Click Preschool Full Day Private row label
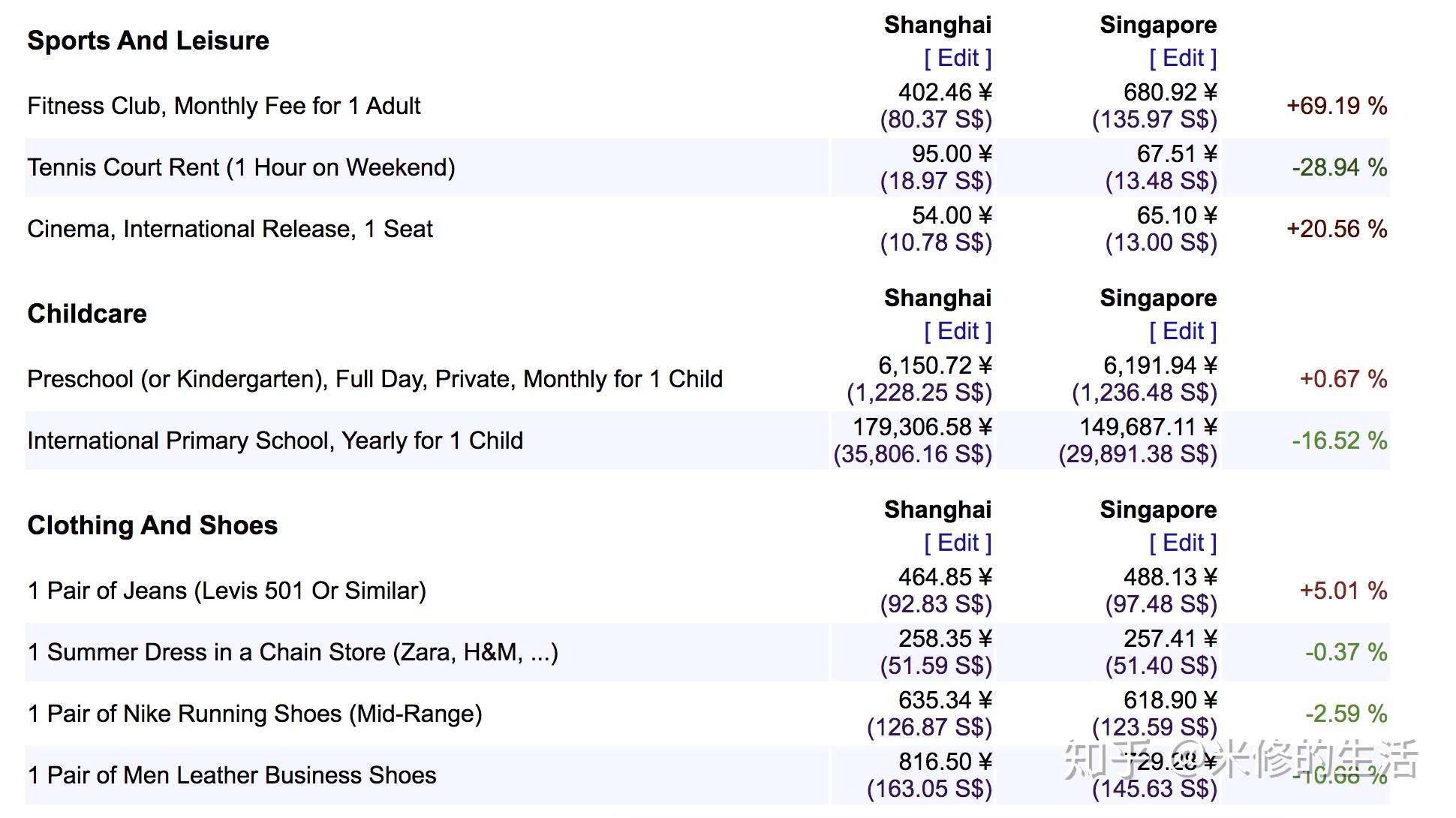Screen dimensions: 1456x818 (x=375, y=379)
